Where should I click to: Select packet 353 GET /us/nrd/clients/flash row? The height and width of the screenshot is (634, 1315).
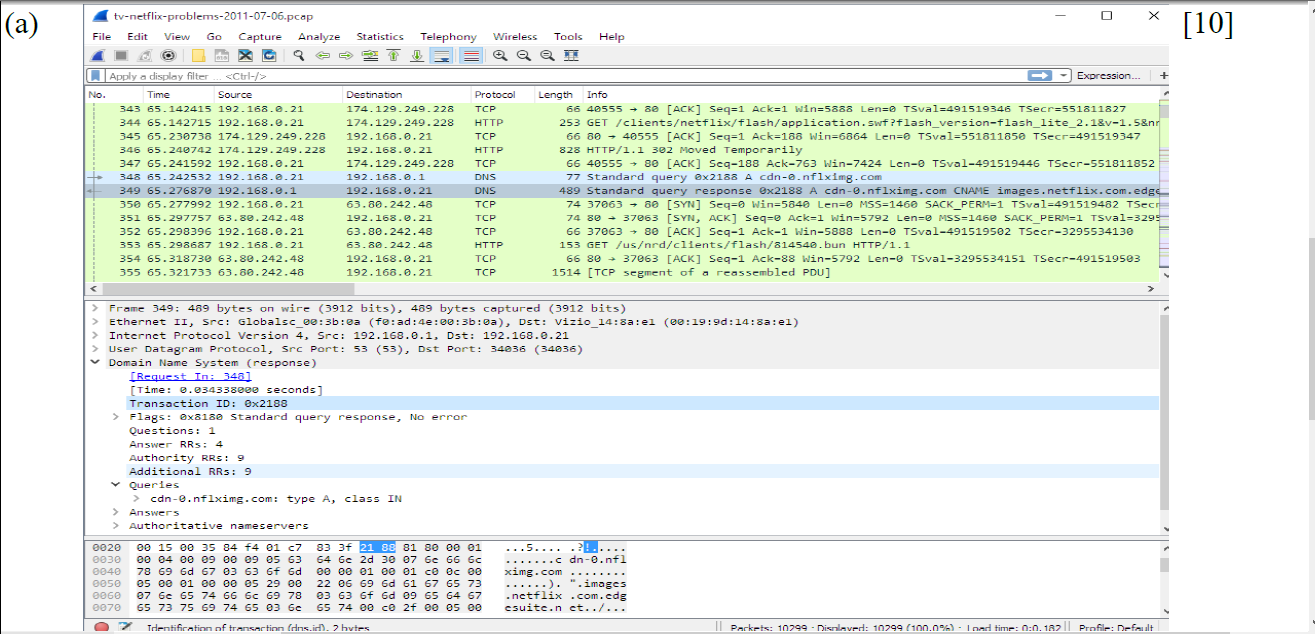622,244
